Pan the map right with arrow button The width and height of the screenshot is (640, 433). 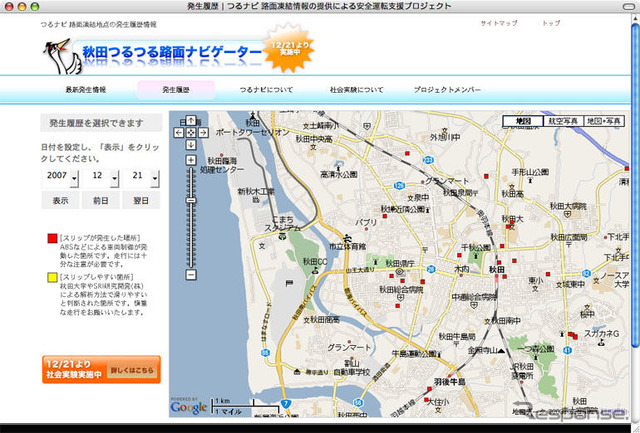click(203, 133)
